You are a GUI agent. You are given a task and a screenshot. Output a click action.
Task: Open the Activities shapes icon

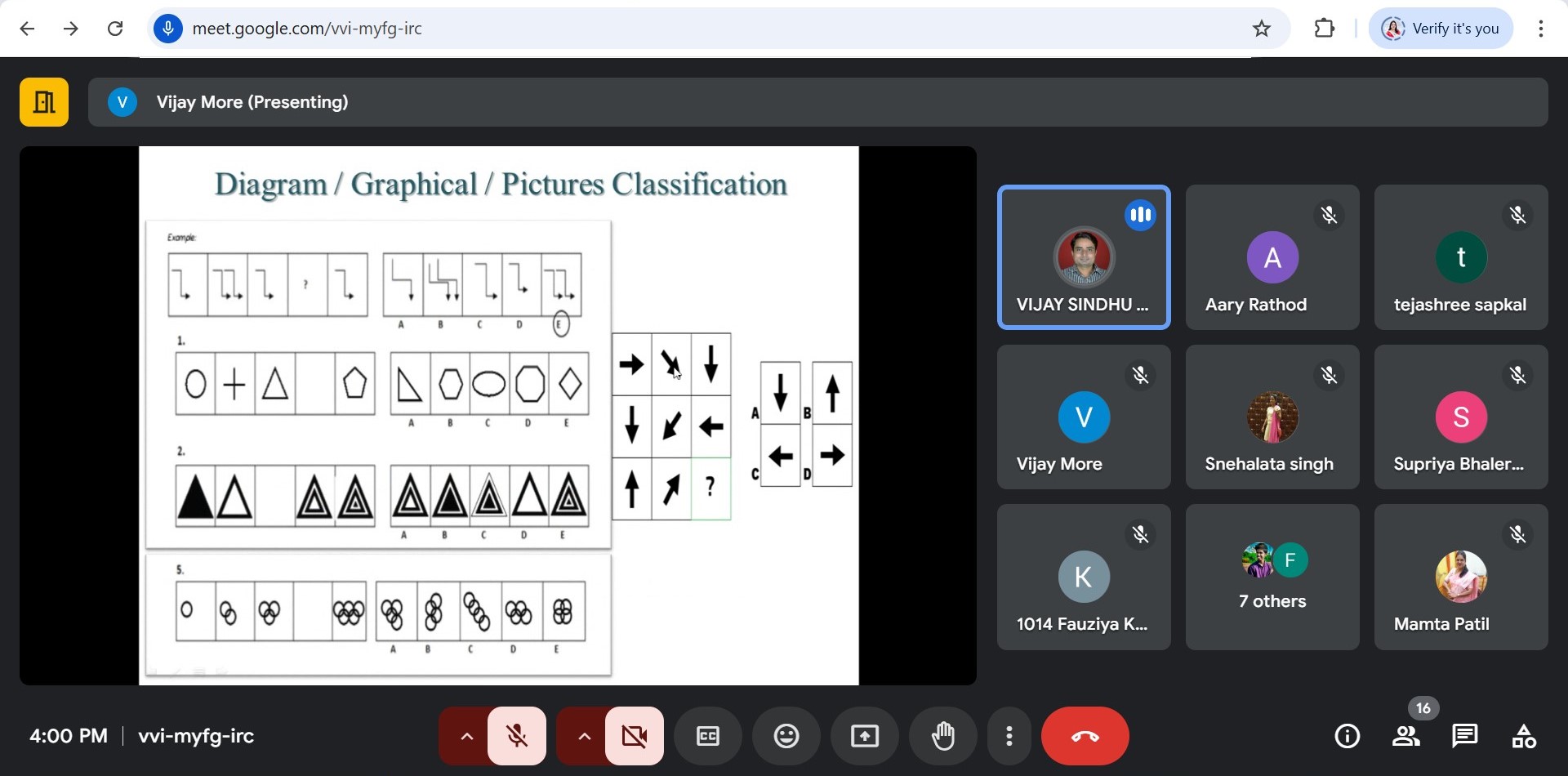(x=1524, y=736)
